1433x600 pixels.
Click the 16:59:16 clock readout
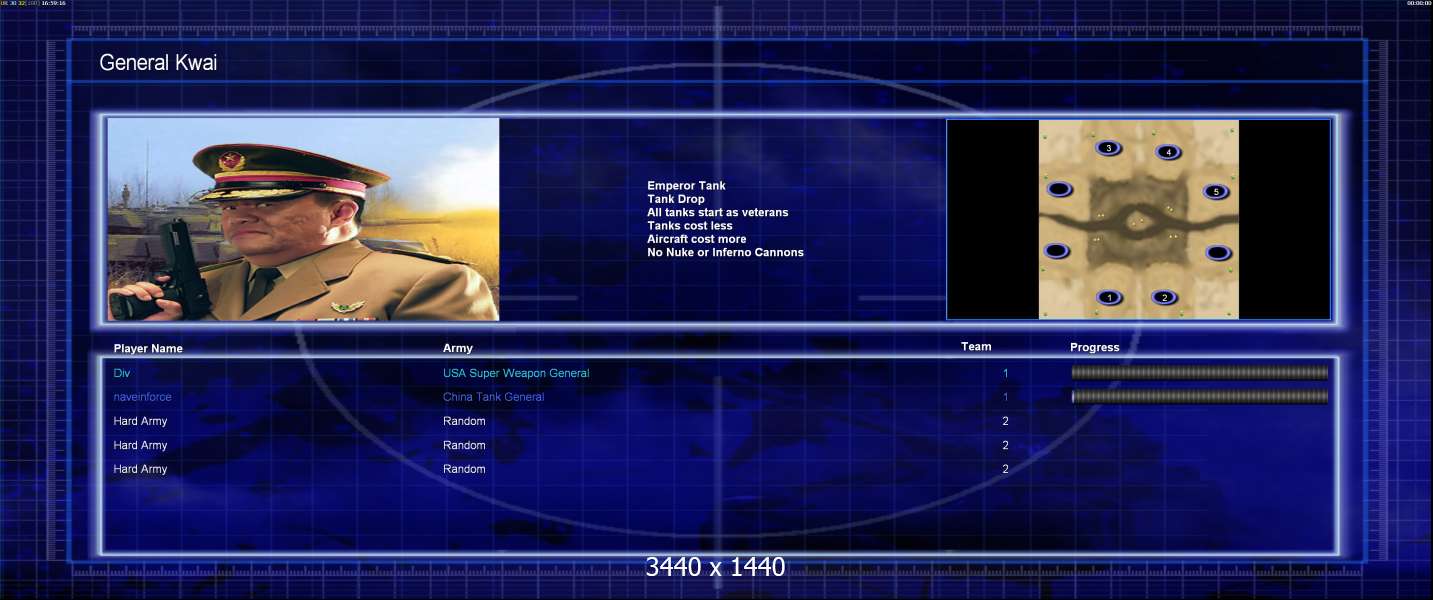pos(53,3)
